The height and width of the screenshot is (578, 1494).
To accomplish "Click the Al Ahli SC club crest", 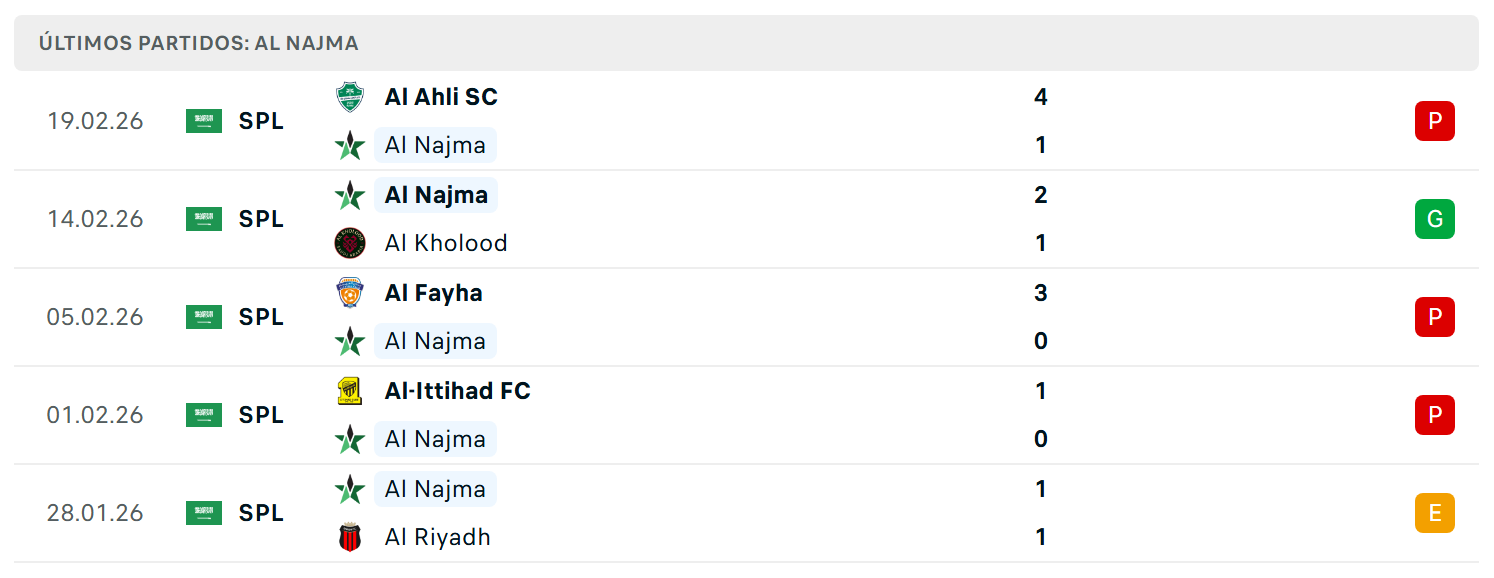I will (x=350, y=97).
